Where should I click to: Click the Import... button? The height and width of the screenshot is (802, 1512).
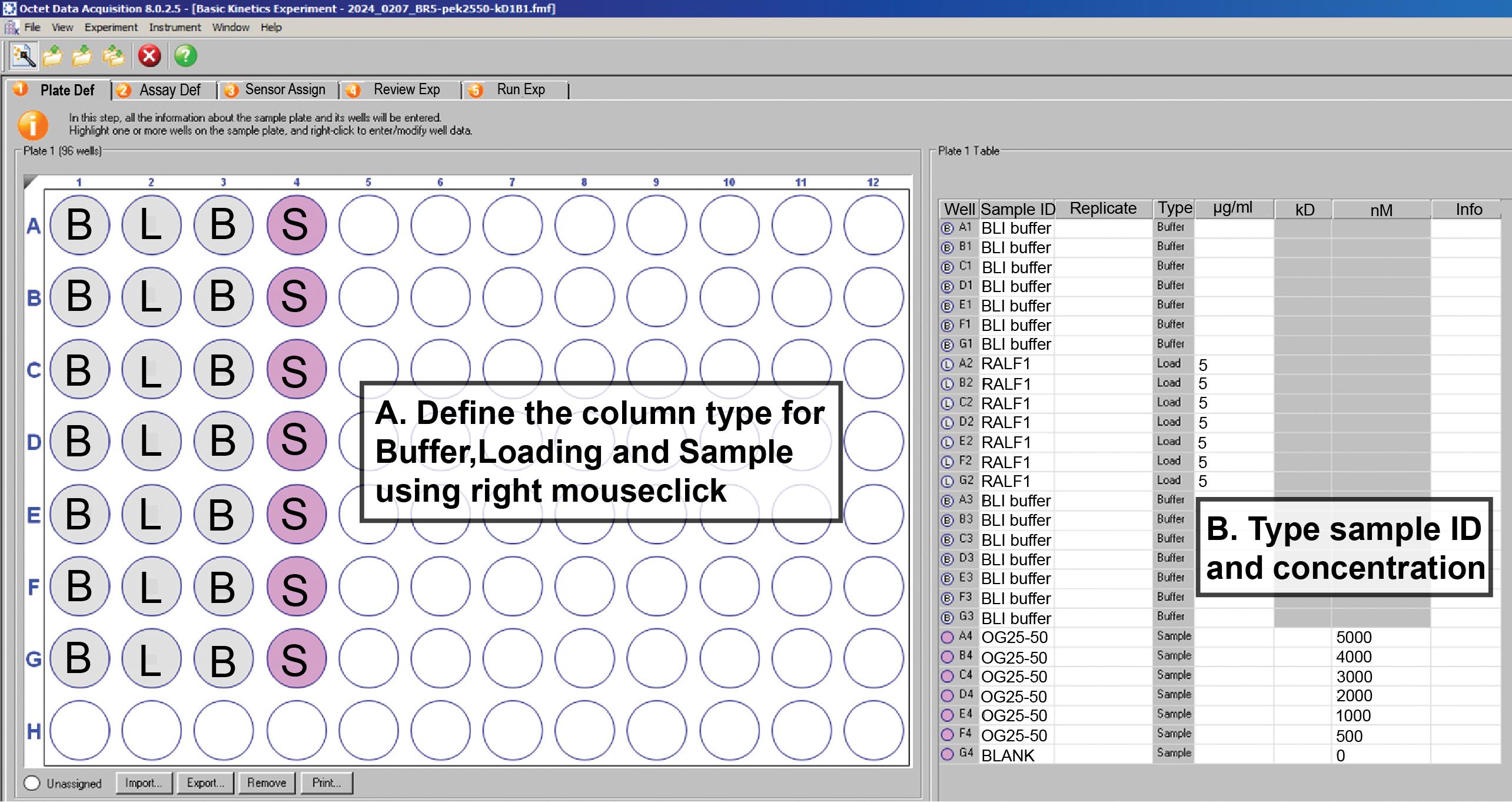click(144, 783)
